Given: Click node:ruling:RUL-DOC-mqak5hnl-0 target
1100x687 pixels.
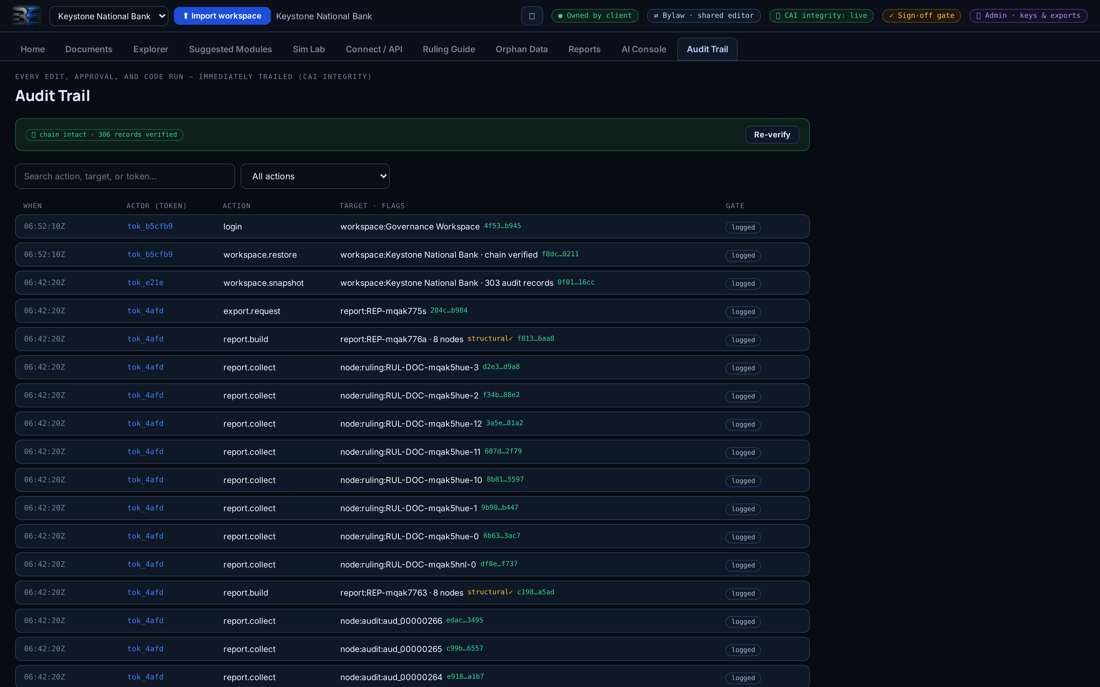Looking at the screenshot, I should [408, 564].
